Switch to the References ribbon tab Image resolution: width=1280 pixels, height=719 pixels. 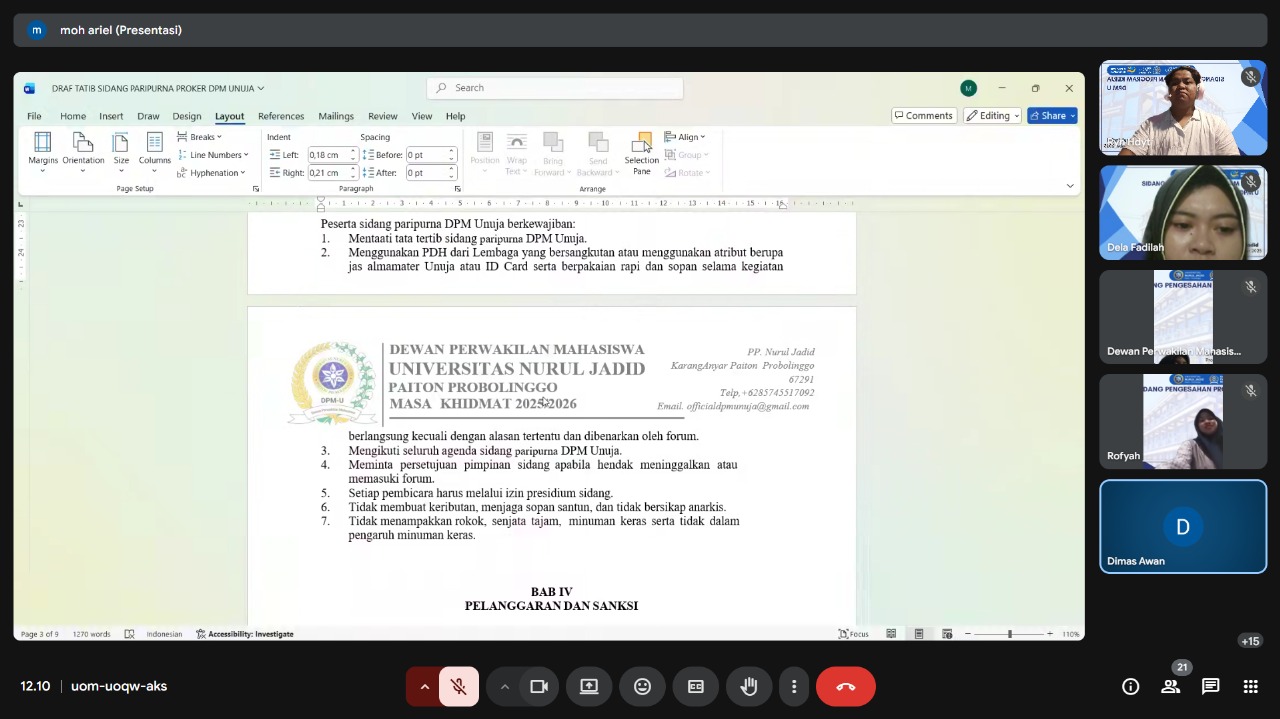[x=281, y=116]
